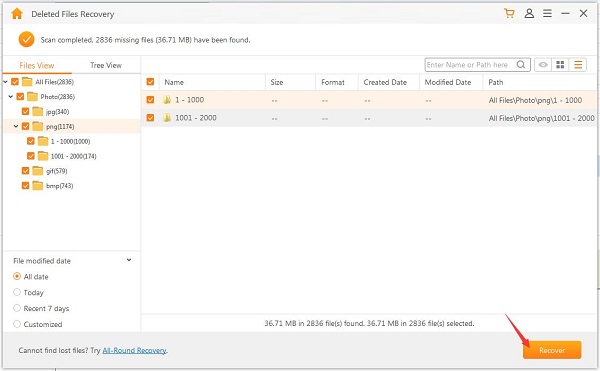Collapse the File modified date section
600x371 pixels.
coord(129,260)
